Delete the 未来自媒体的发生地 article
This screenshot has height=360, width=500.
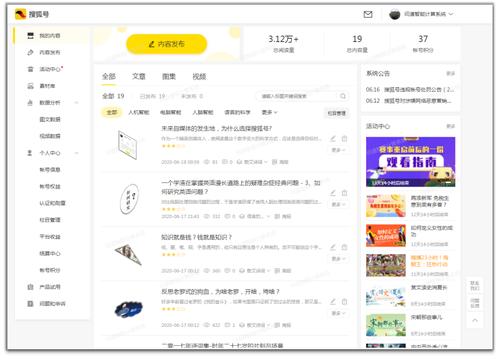(x=344, y=139)
